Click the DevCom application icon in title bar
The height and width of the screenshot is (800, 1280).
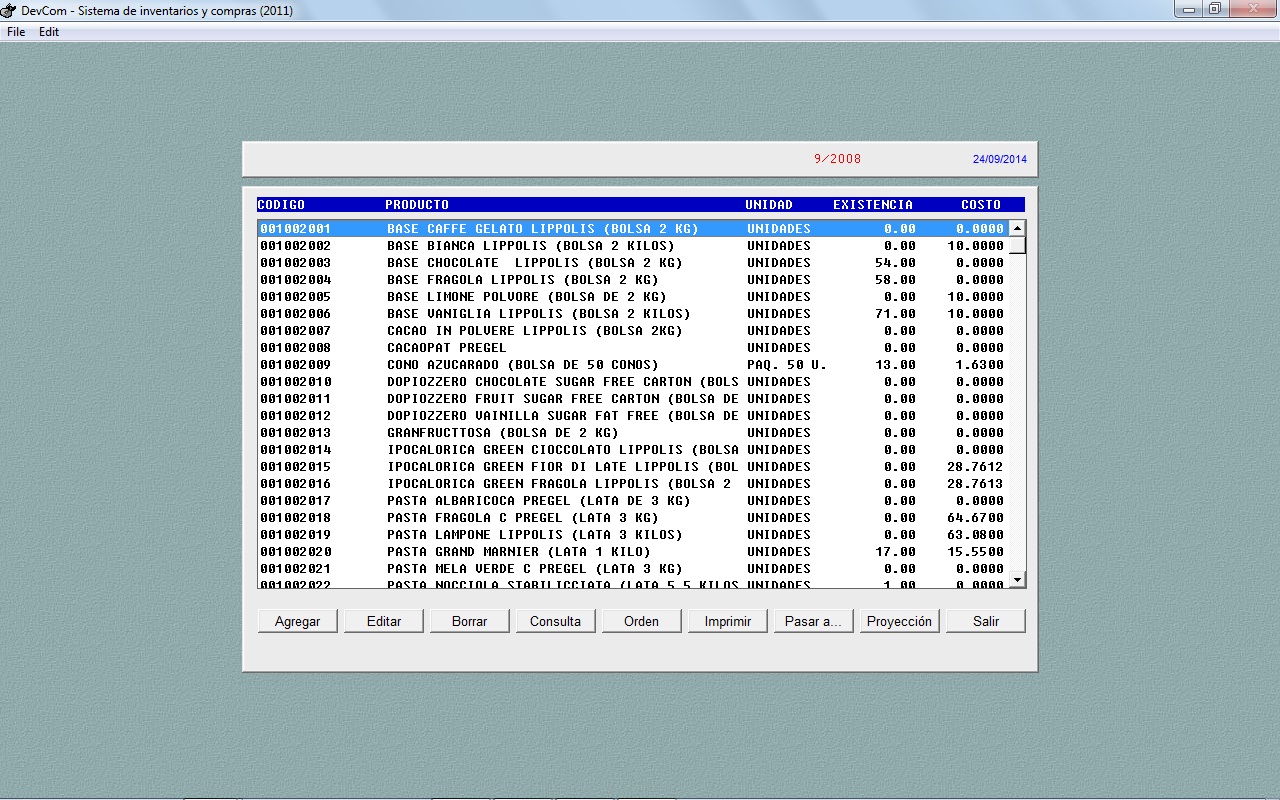pos(9,10)
